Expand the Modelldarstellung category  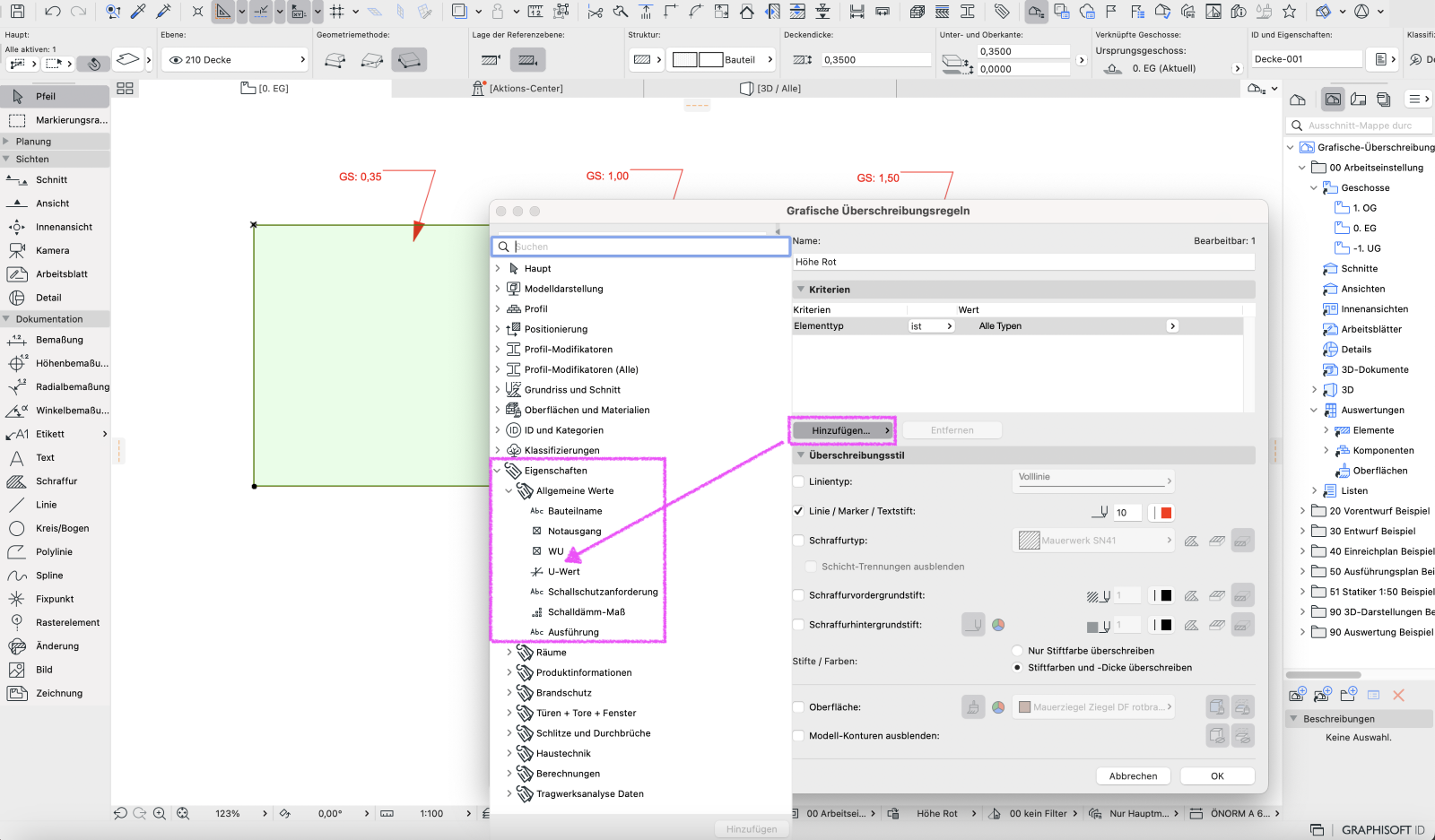point(498,289)
